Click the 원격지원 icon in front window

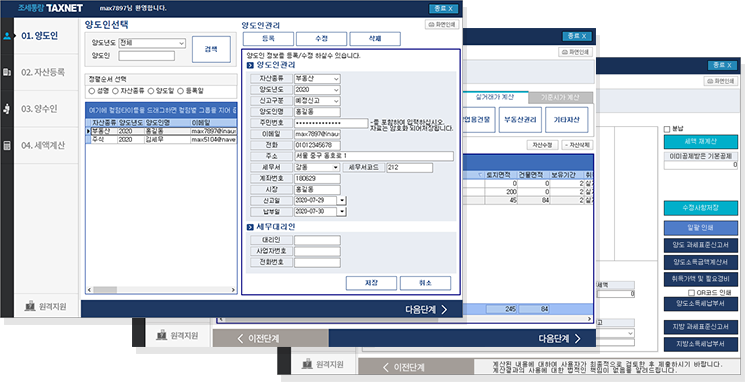pos(30,306)
